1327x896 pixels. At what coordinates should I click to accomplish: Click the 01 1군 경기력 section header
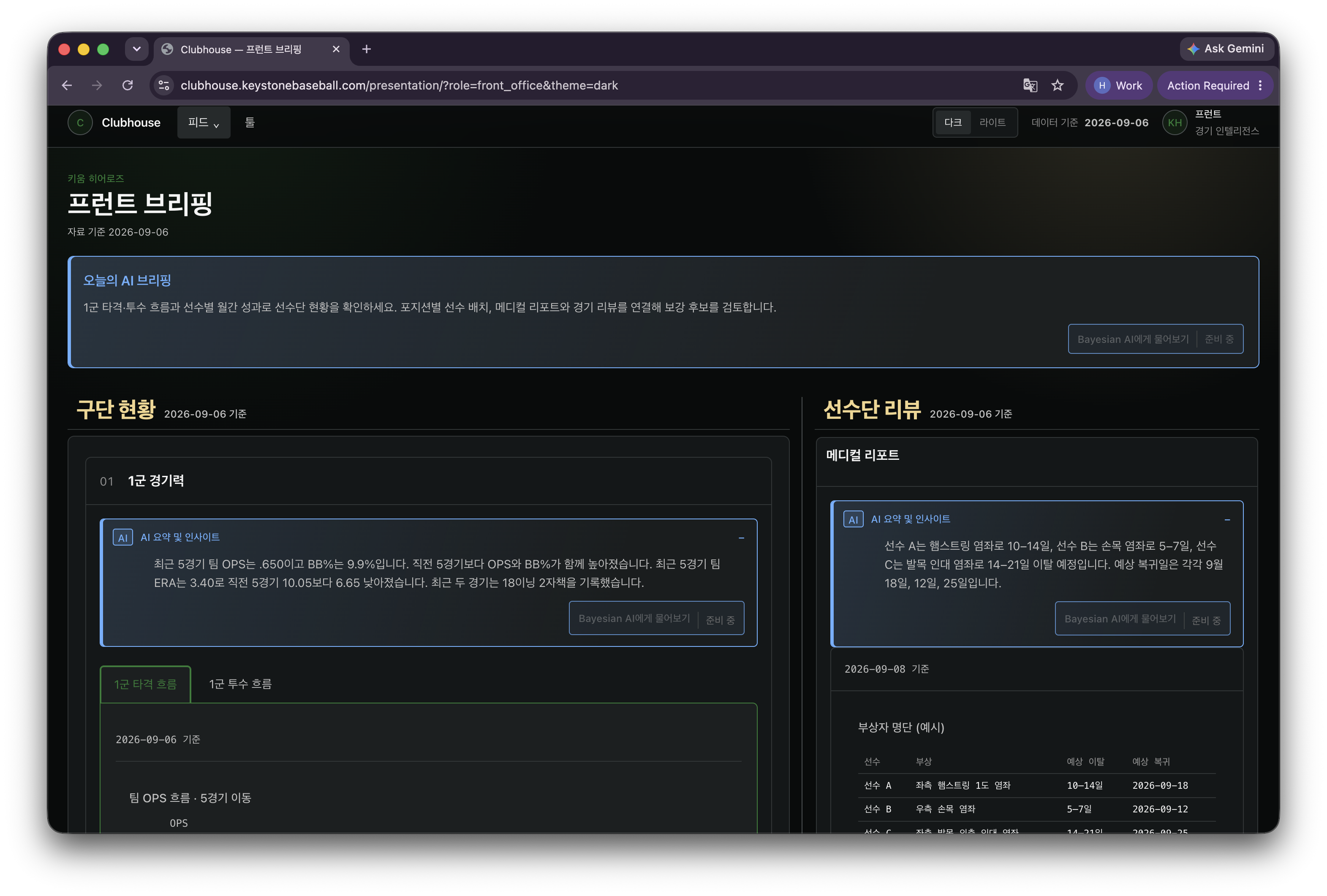tap(428, 481)
